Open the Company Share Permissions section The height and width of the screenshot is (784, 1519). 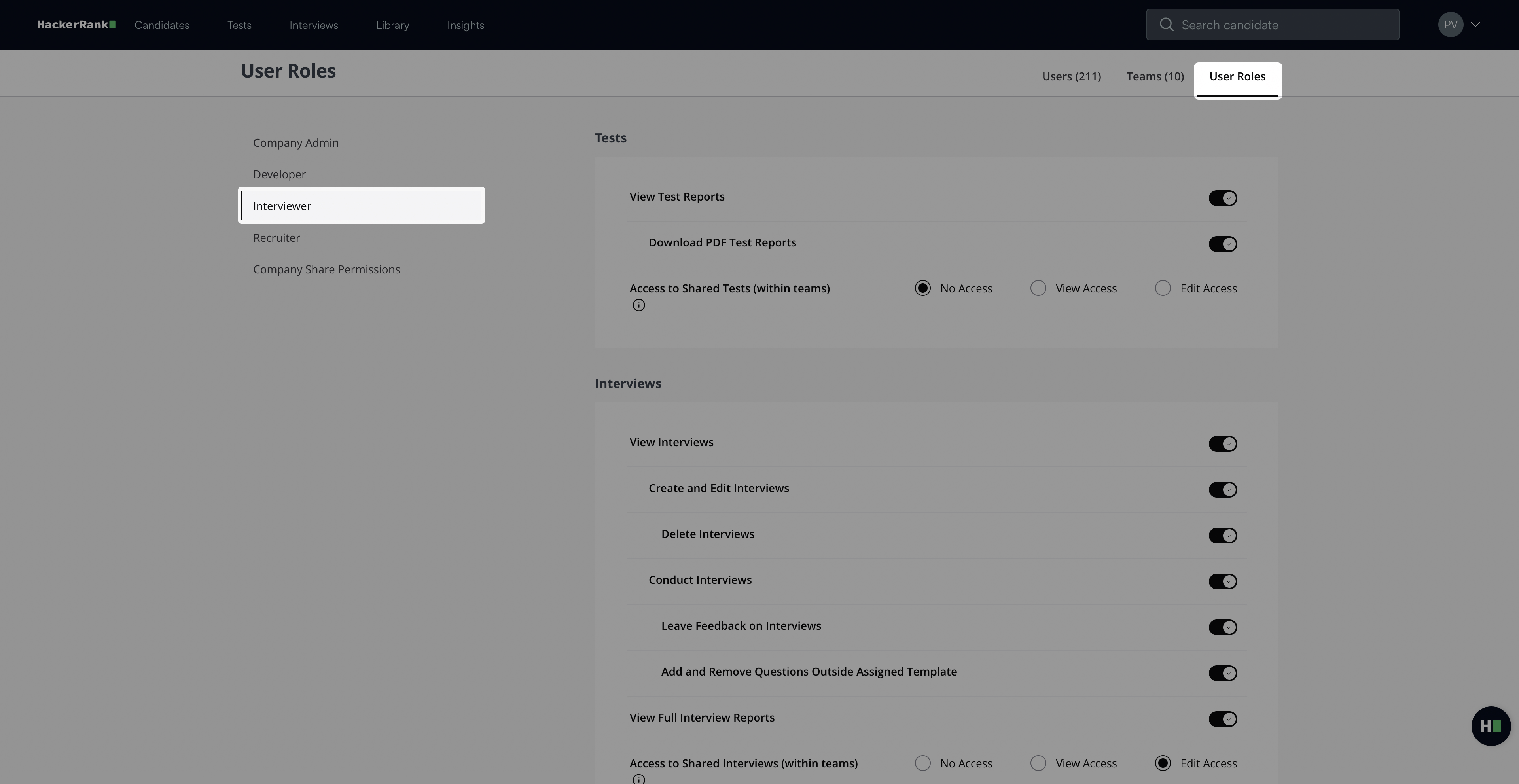point(326,269)
